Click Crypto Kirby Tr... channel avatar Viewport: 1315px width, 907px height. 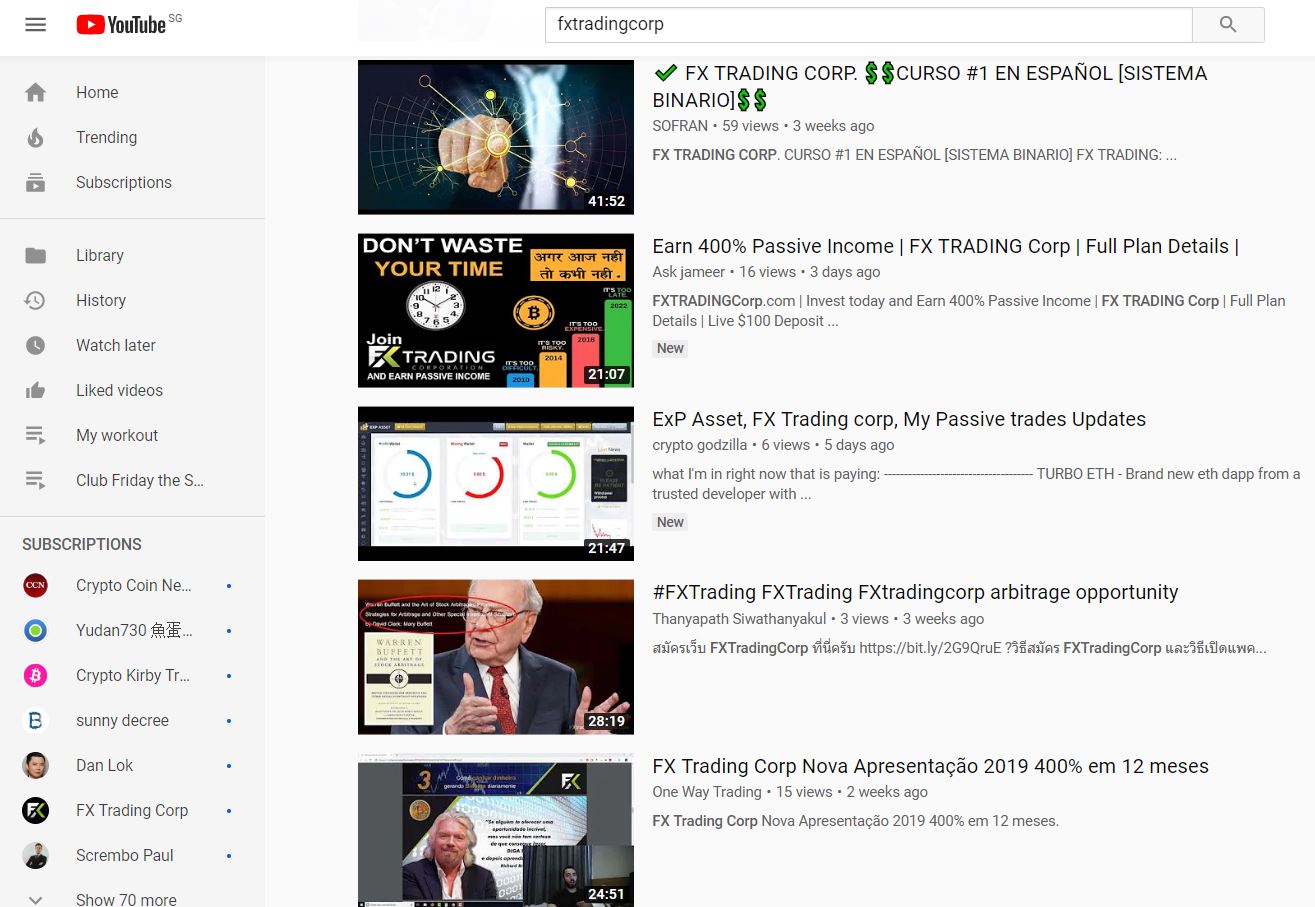tap(35, 675)
